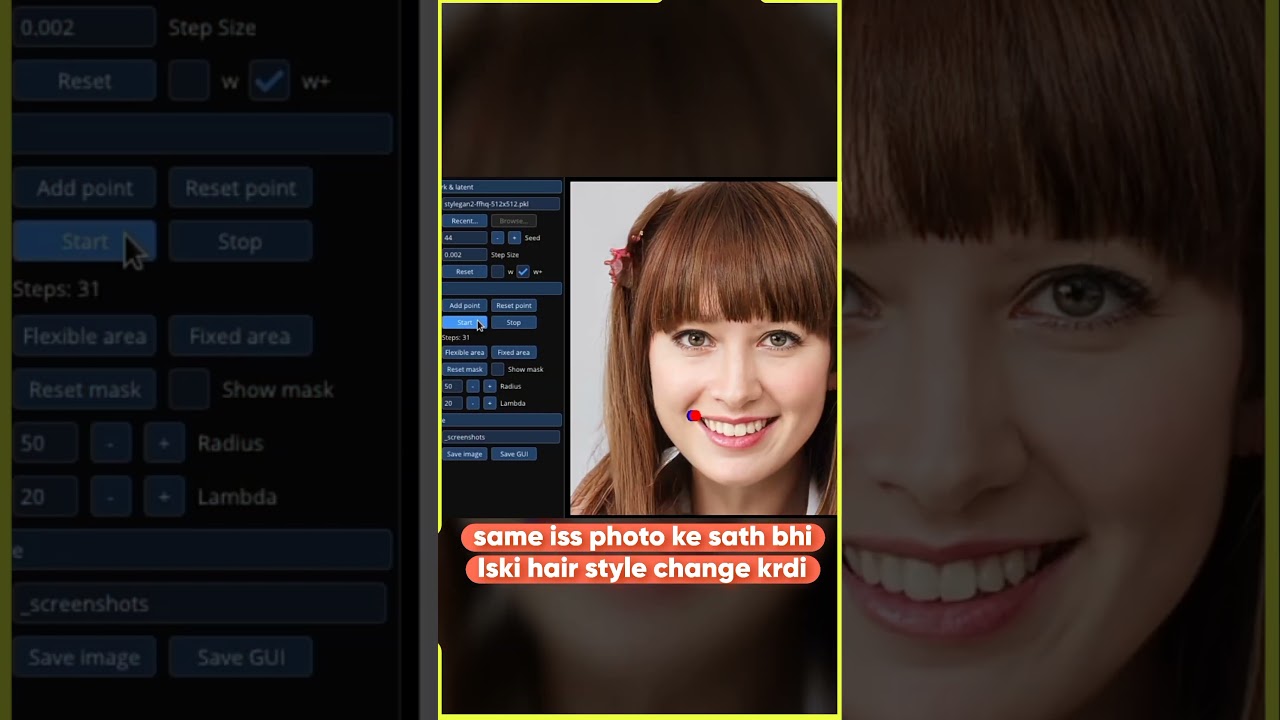The height and width of the screenshot is (720, 1280).
Task: Open the Recent... pickle list
Action: point(464,221)
